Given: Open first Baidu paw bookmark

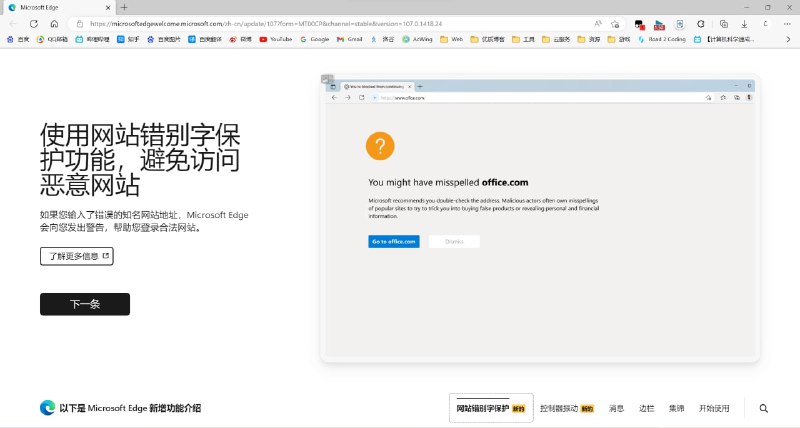Looking at the screenshot, I should point(17,39).
